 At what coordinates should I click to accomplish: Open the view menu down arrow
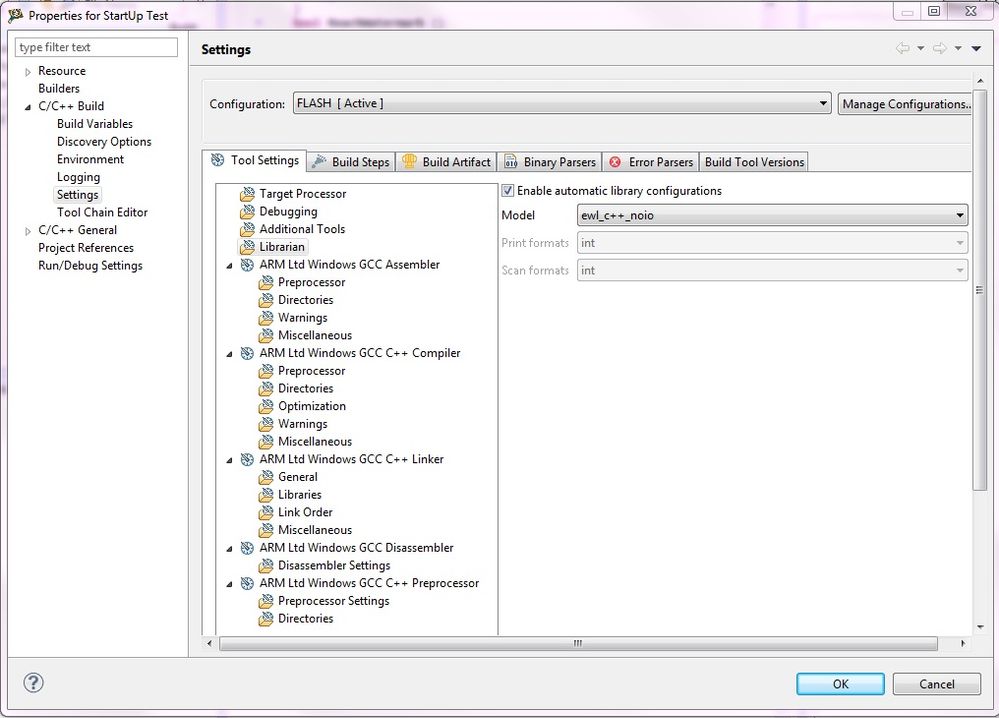[x=976, y=48]
